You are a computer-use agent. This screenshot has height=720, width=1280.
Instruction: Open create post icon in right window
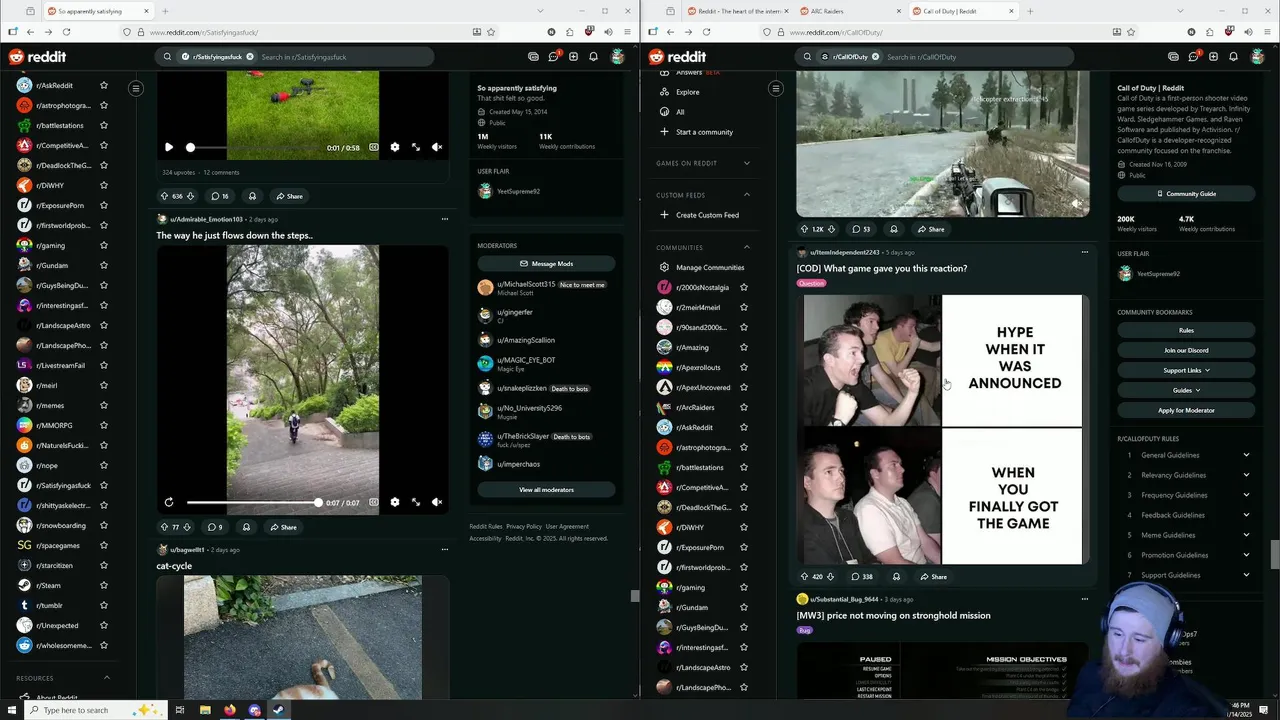pyautogui.click(x=1213, y=57)
